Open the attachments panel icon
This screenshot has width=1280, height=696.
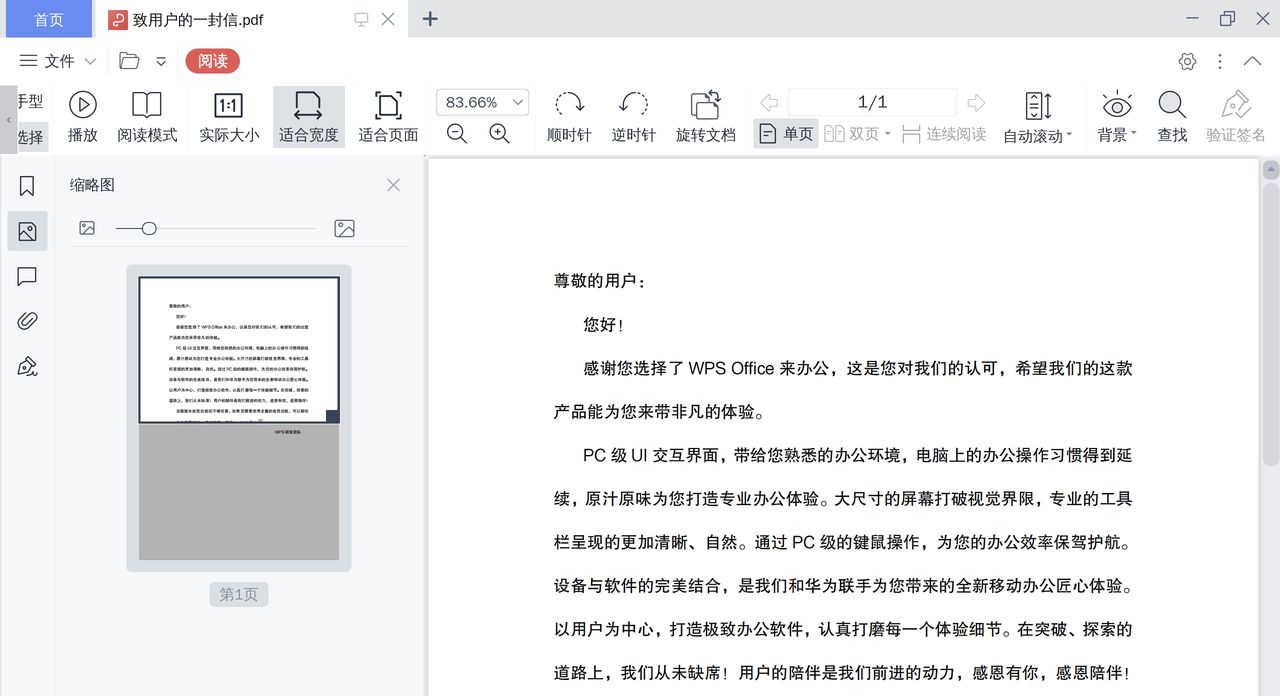(x=26, y=322)
